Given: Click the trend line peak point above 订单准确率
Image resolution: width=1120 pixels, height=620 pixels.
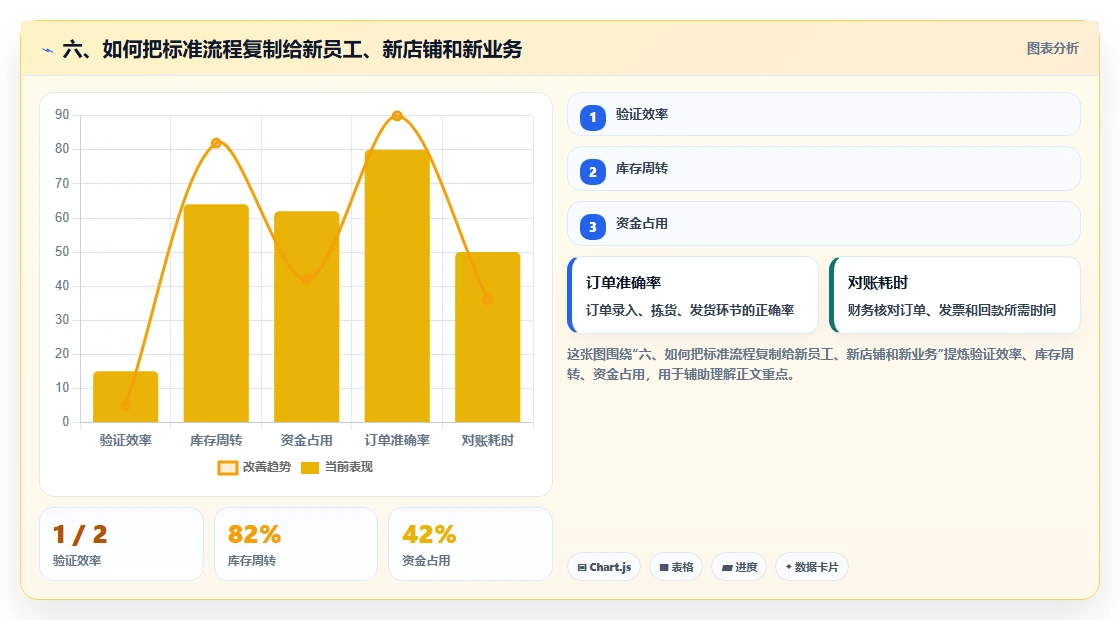Looking at the screenshot, I should click(x=397, y=116).
